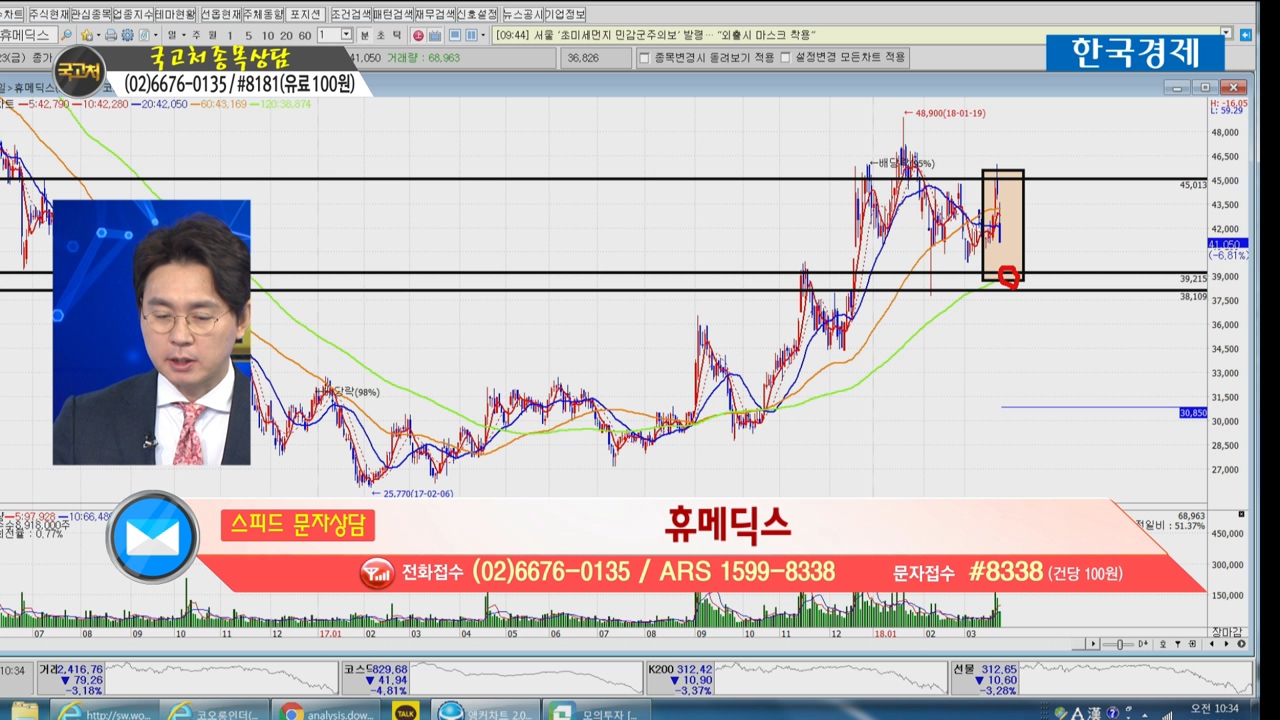Screen dimensions: 1280x720
Task: Click the favorites star icon
Action: 87,35
